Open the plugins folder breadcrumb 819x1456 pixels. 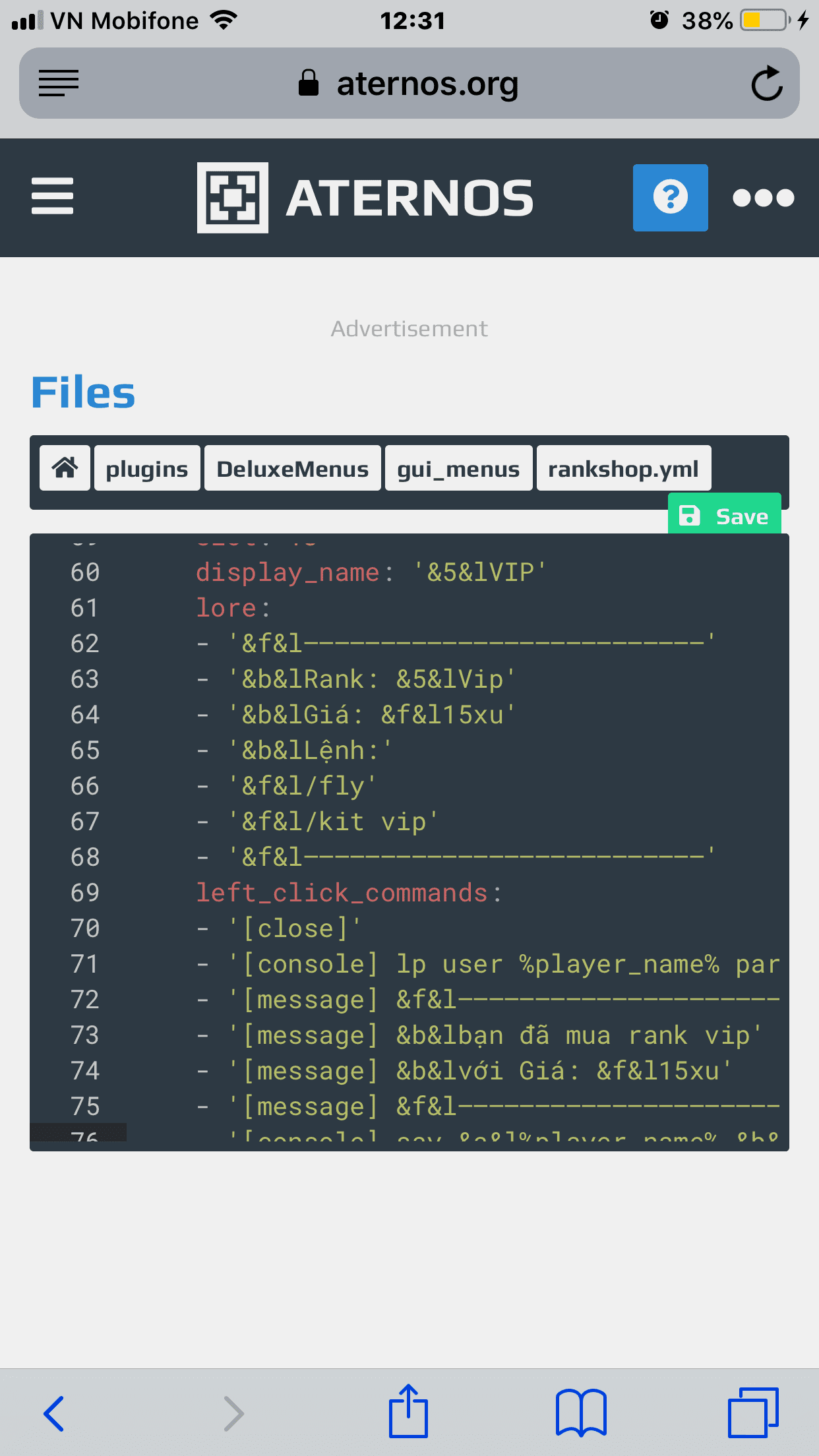(147, 468)
